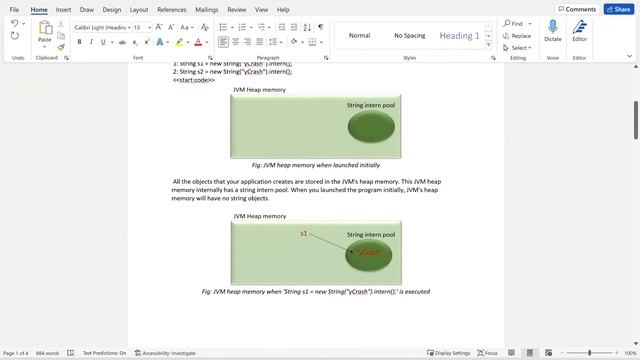Toggle Strikethrough formatting
Image resolution: width=640 pixels, height=360 pixels.
coord(122,42)
